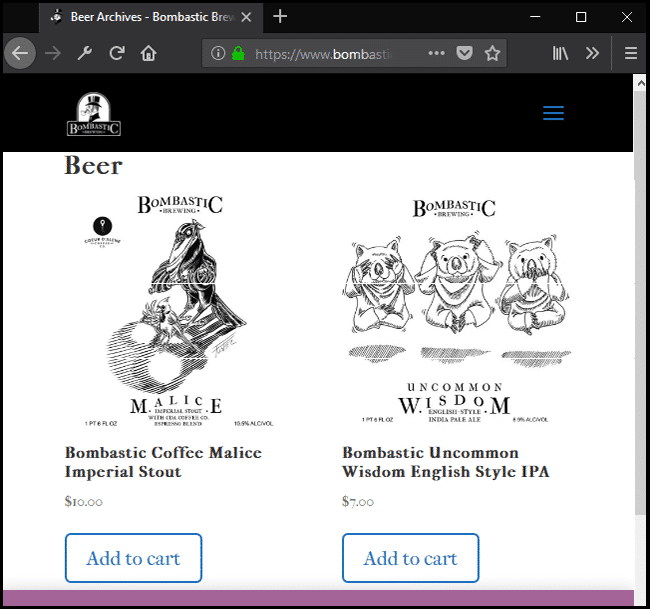
Task: Maximize the browser window
Action: [x=581, y=17]
